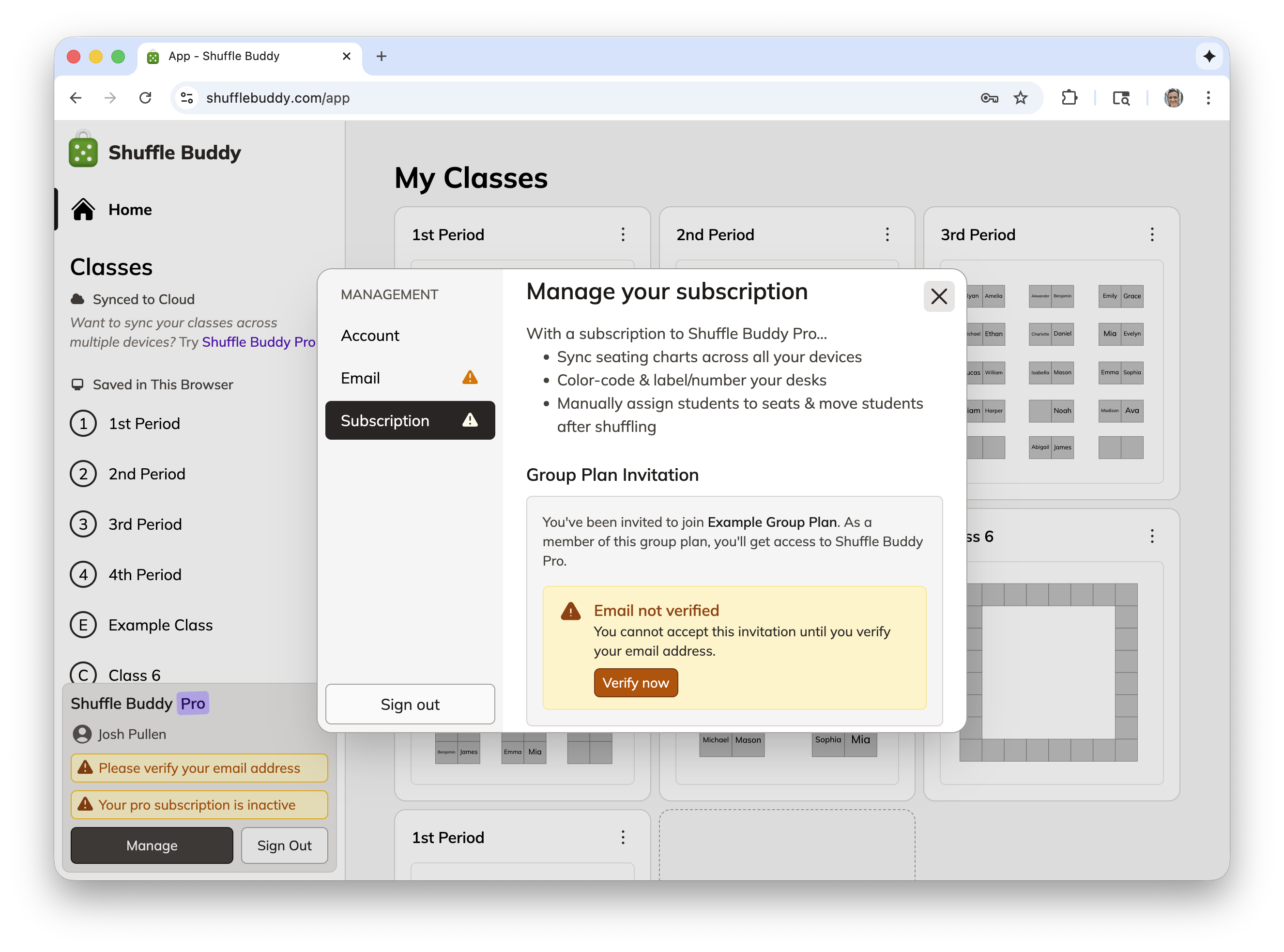The width and height of the screenshot is (1284, 952).
Task: Click the password key icon in address bar
Action: pos(989,98)
